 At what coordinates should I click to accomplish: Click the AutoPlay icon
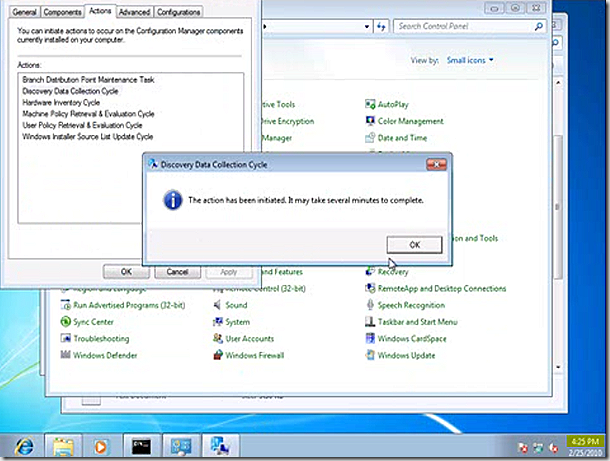(x=370, y=104)
